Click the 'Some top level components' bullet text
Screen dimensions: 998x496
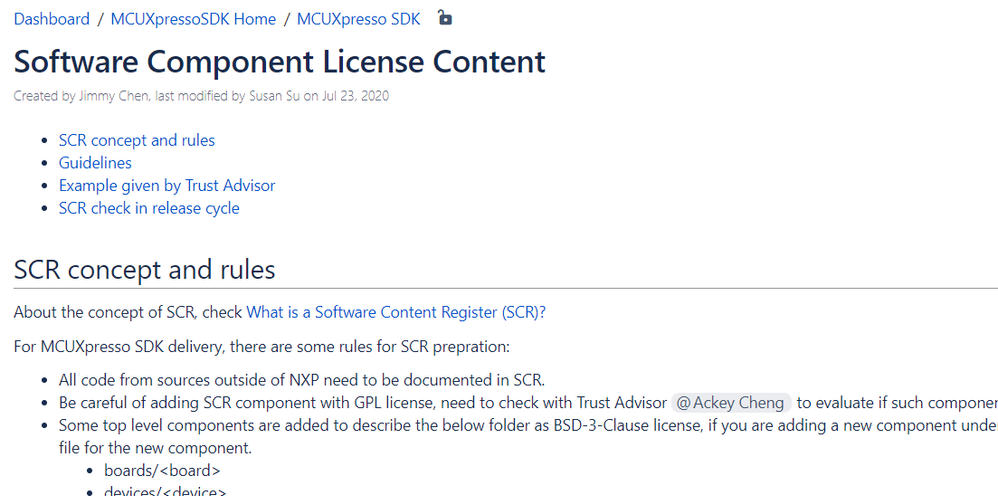coord(528,436)
